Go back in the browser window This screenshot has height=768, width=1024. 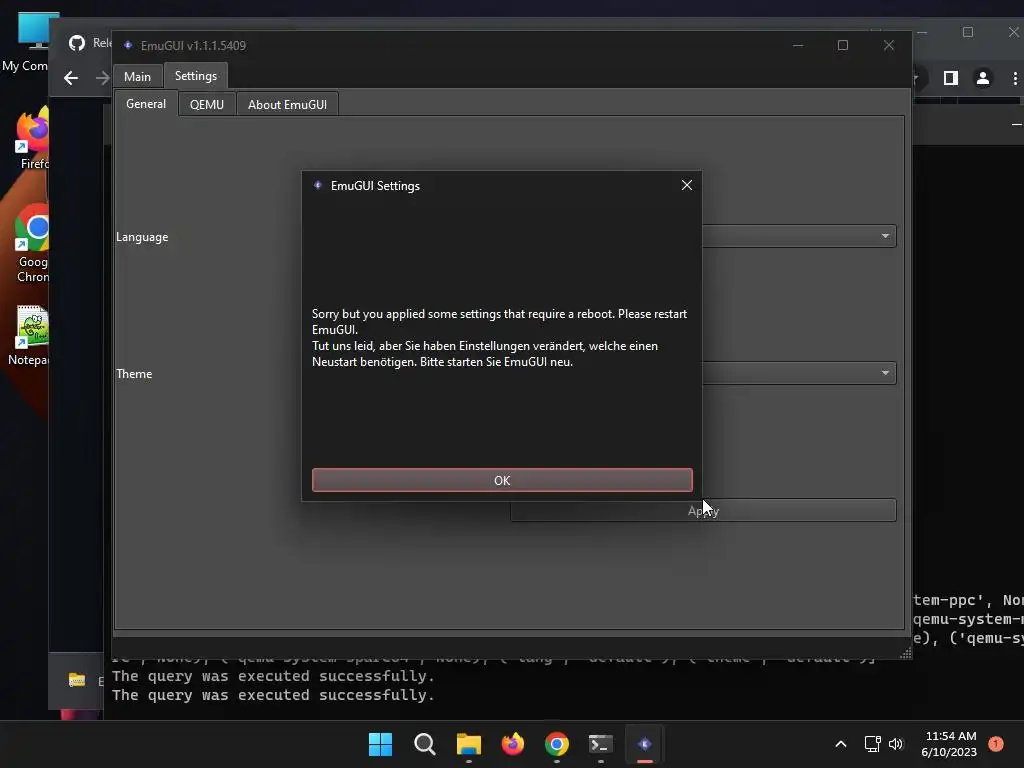pos(71,78)
